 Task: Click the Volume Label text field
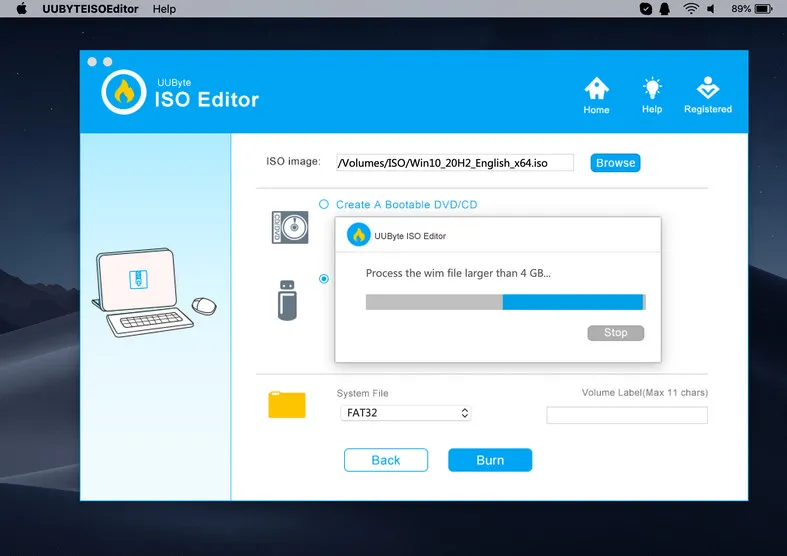tap(626, 415)
